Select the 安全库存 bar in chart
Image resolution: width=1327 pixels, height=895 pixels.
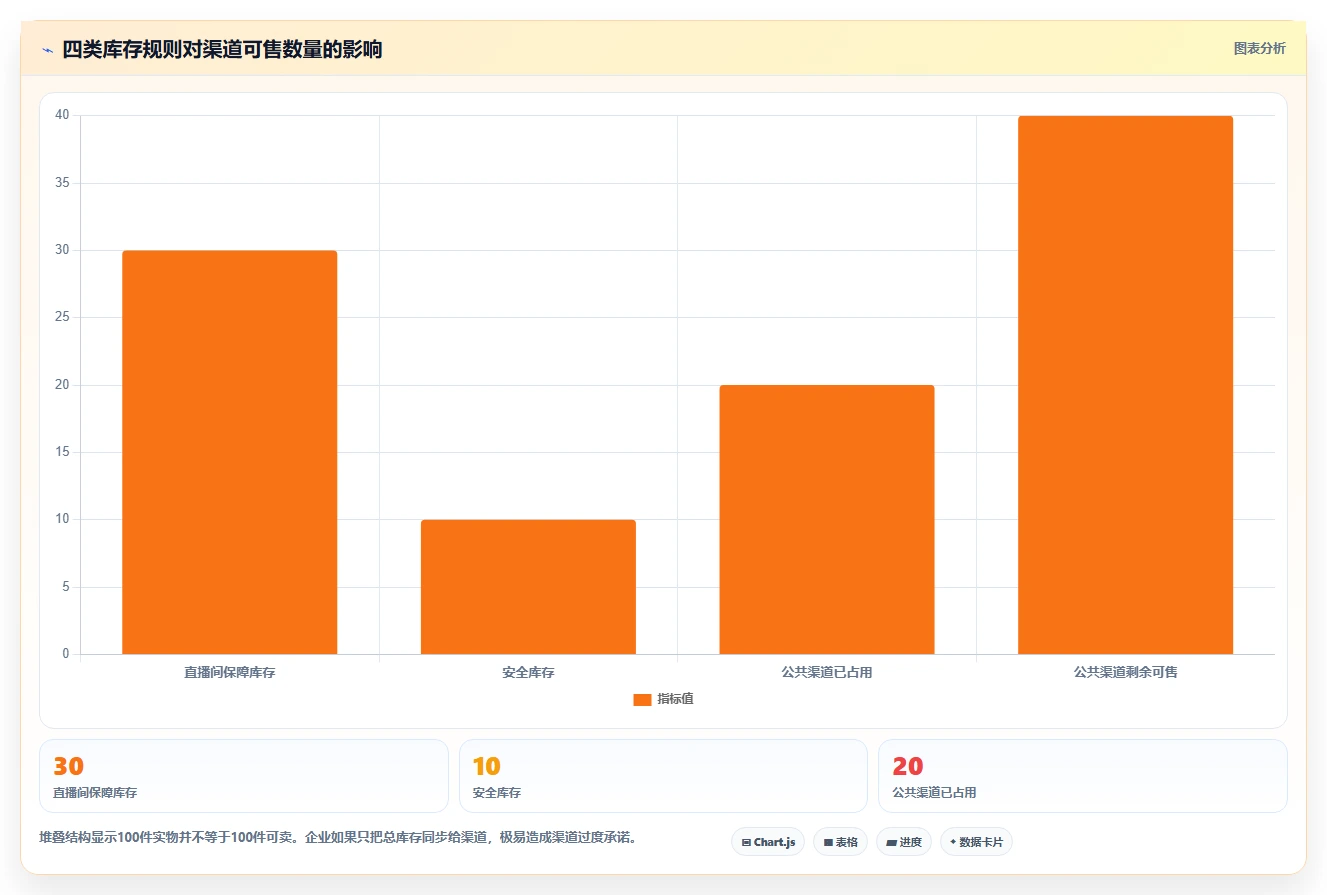pyautogui.click(x=528, y=587)
